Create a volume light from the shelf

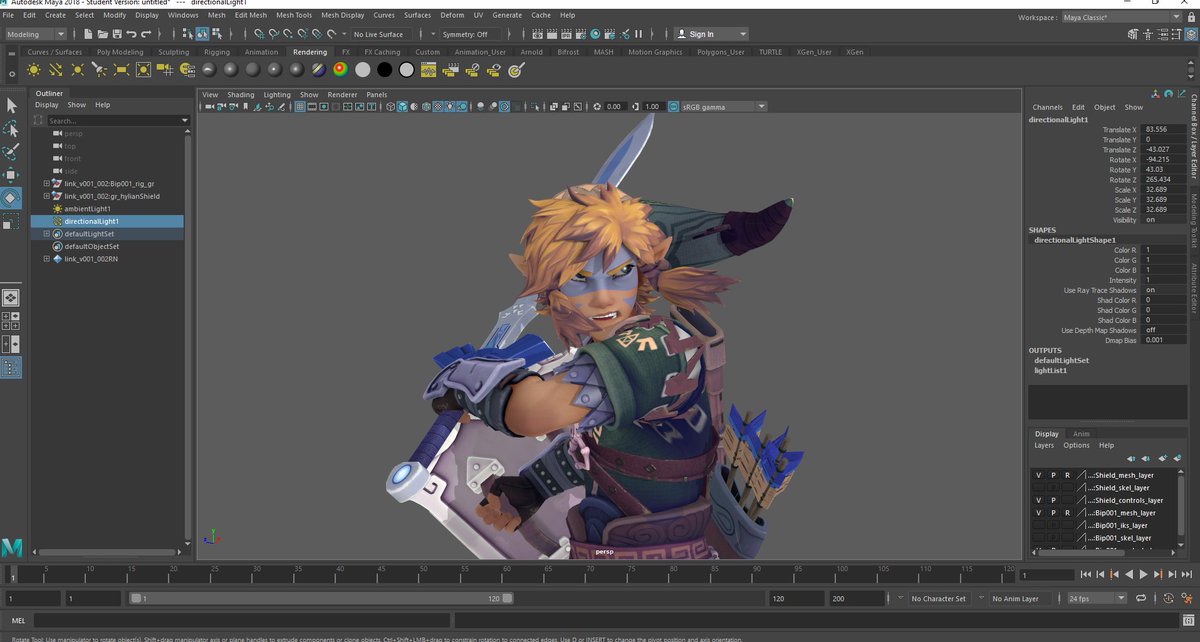click(x=143, y=70)
